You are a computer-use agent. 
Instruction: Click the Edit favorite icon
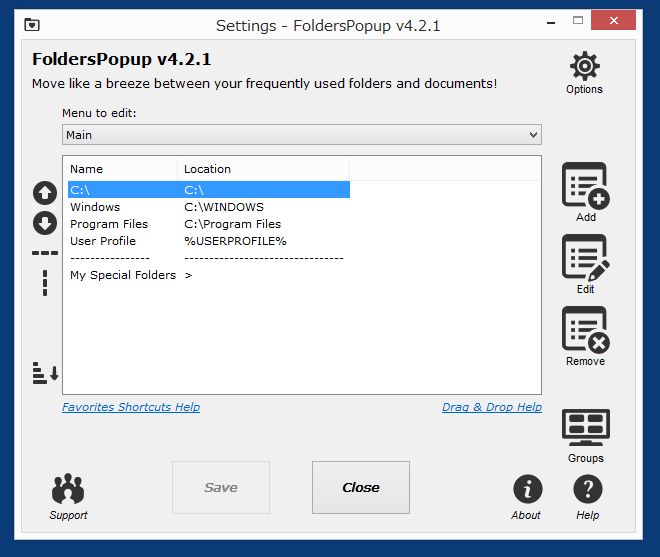point(585,258)
